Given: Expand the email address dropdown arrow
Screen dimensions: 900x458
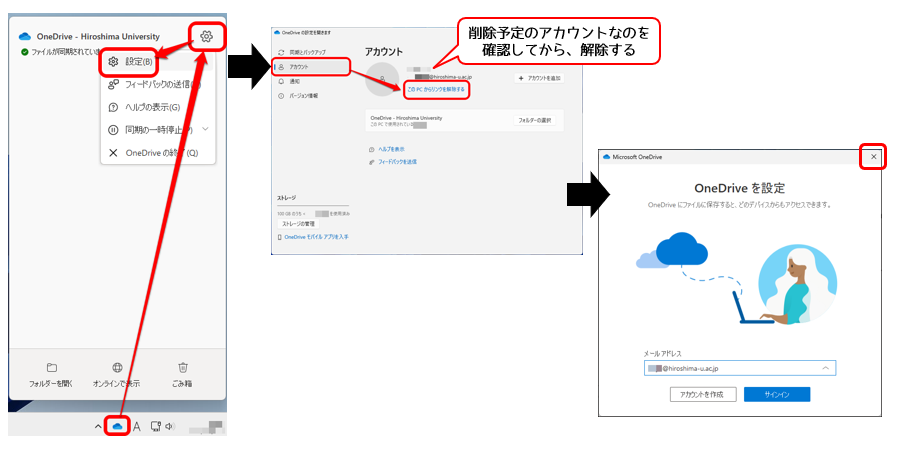Looking at the screenshot, I should point(825,368).
